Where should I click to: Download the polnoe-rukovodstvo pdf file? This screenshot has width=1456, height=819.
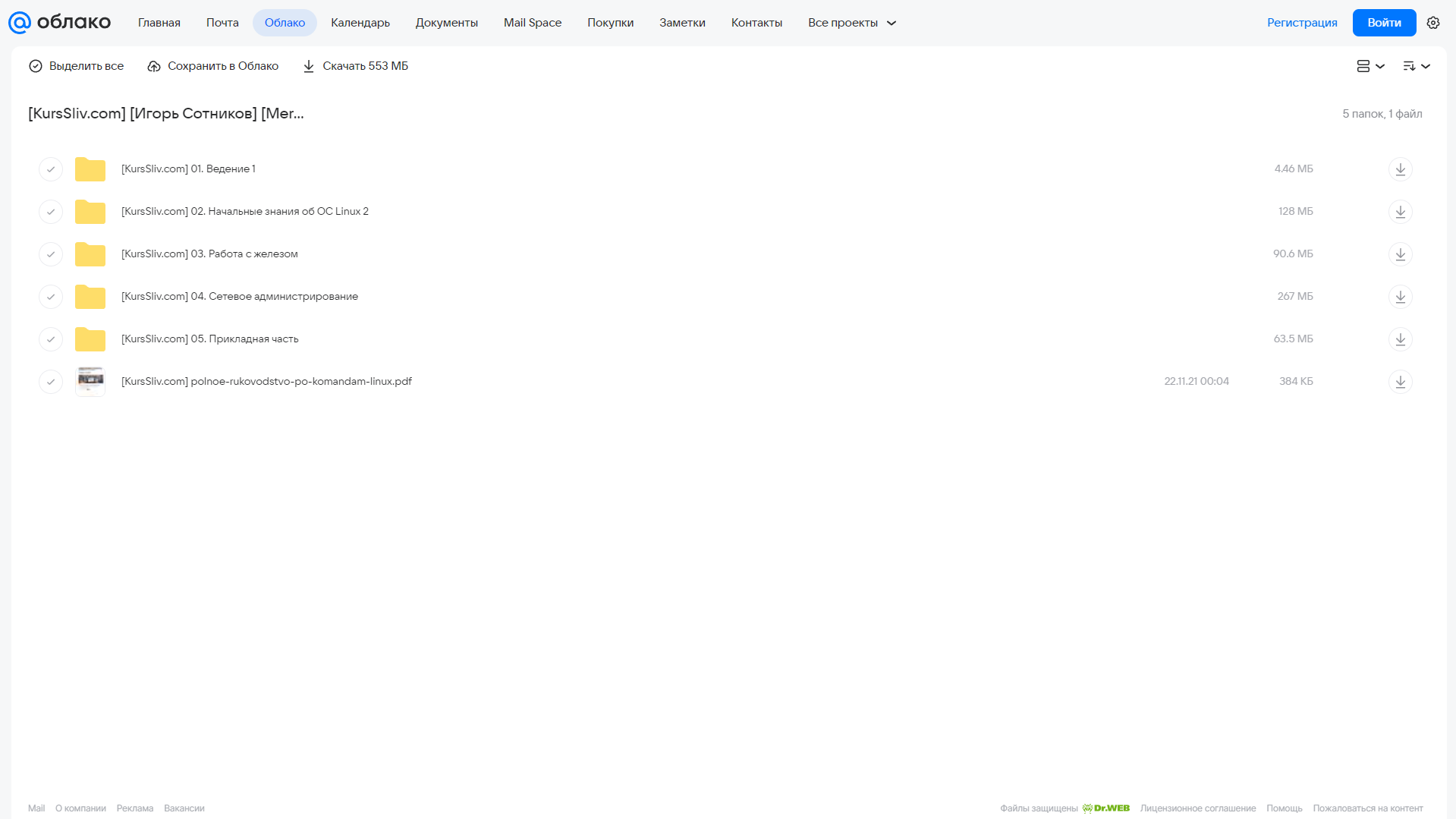[x=1401, y=382]
